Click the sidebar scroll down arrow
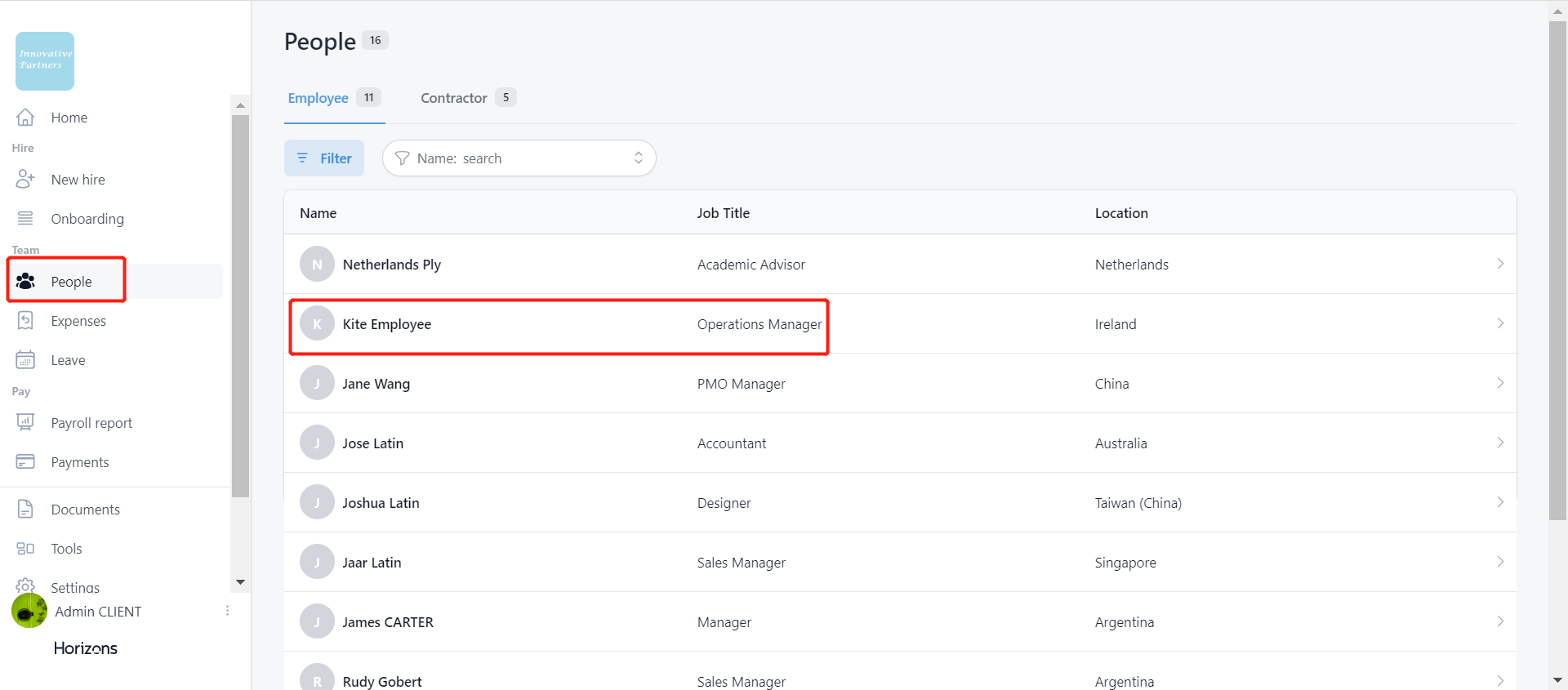The width and height of the screenshot is (1568, 690). click(240, 582)
